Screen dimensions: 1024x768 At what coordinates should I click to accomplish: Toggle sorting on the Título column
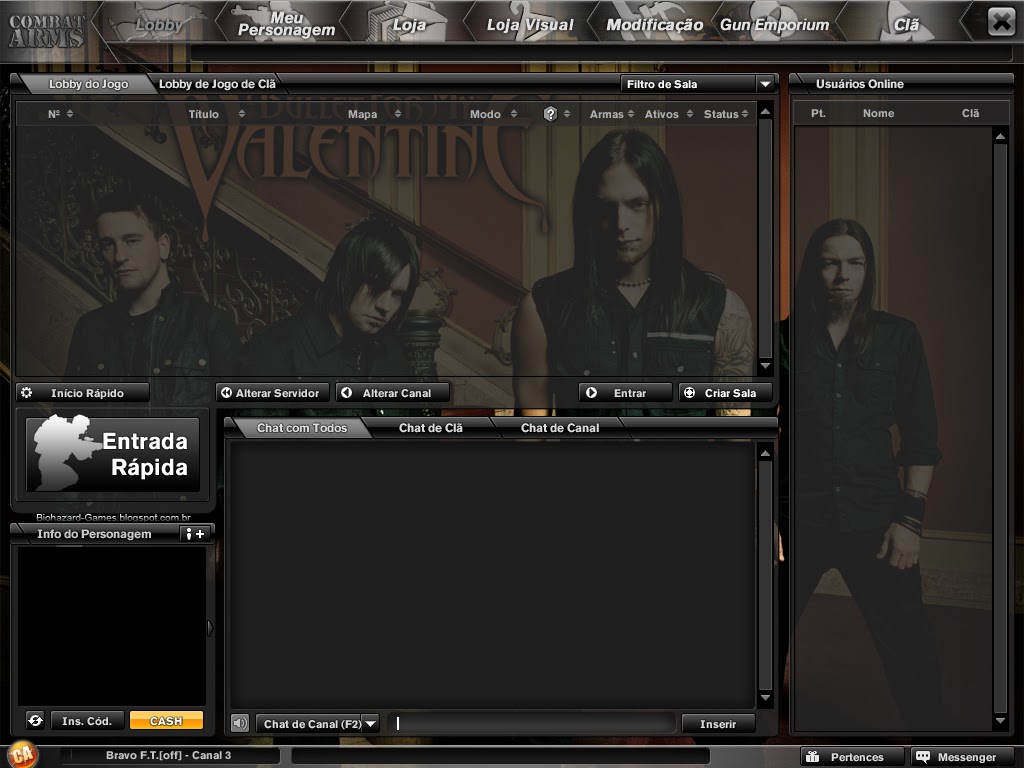coord(204,114)
